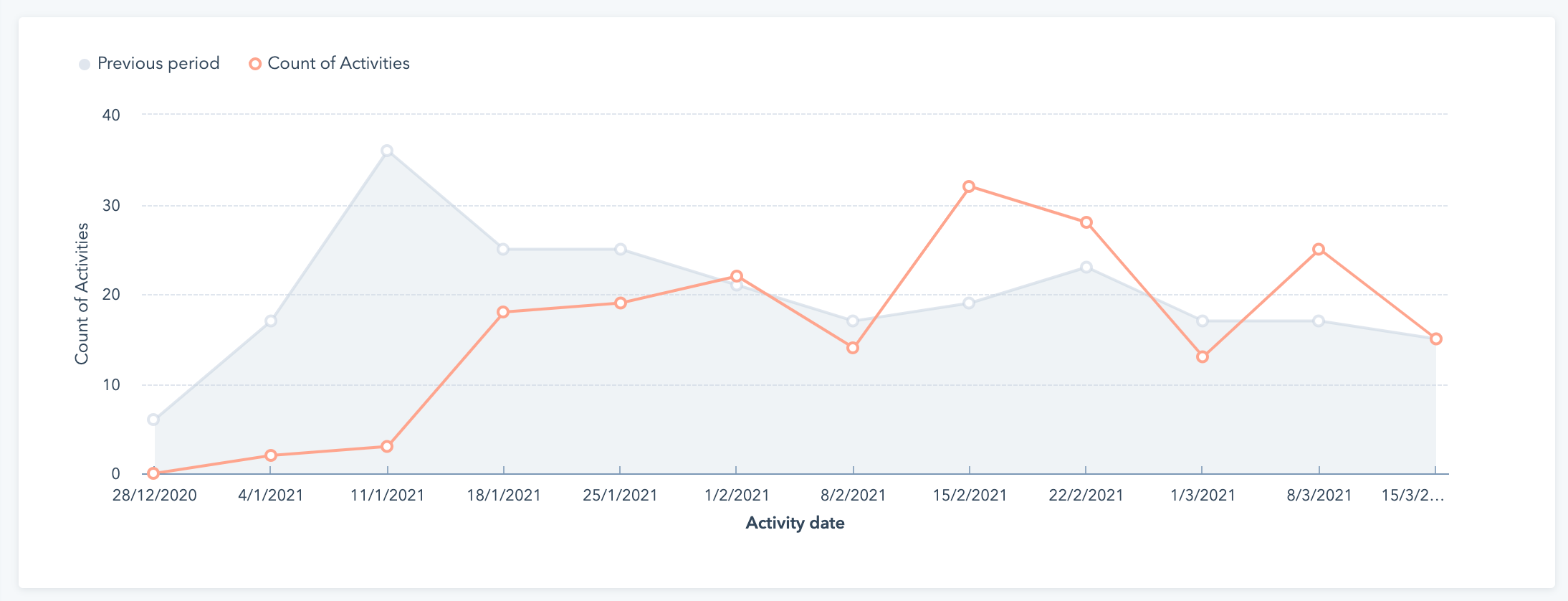Click the orange data point at 25/1/2021

621,303
